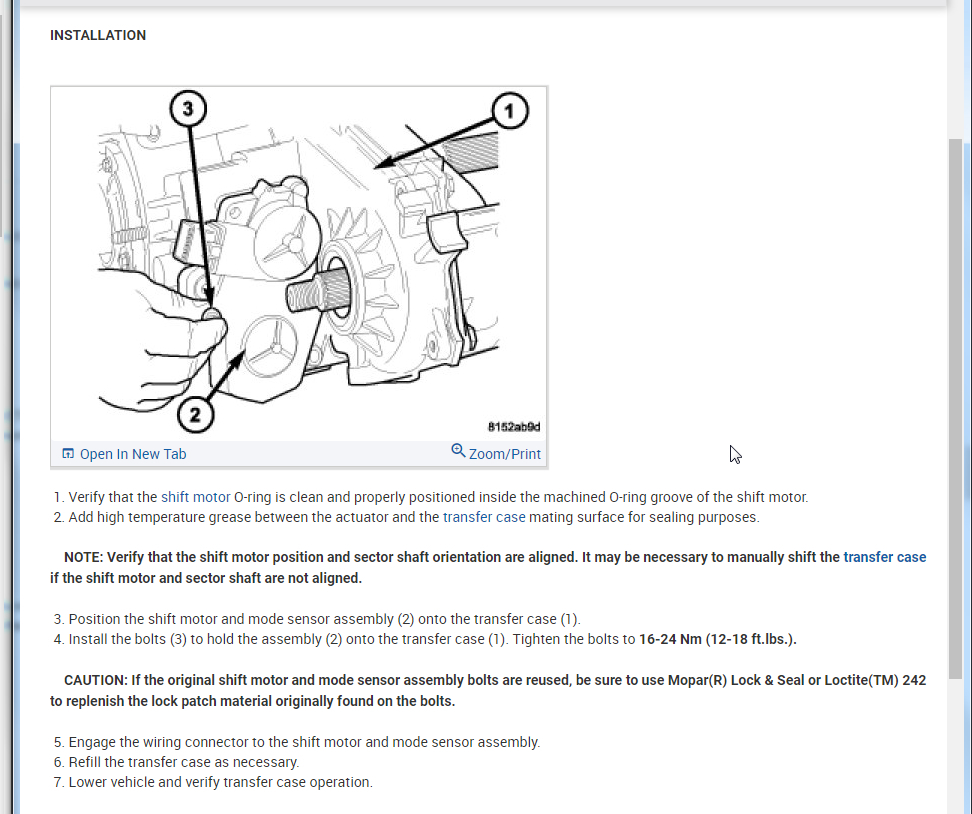This screenshot has height=814, width=972.
Task: Click step 3 'Position the shift motor' text
Action: pos(324,619)
